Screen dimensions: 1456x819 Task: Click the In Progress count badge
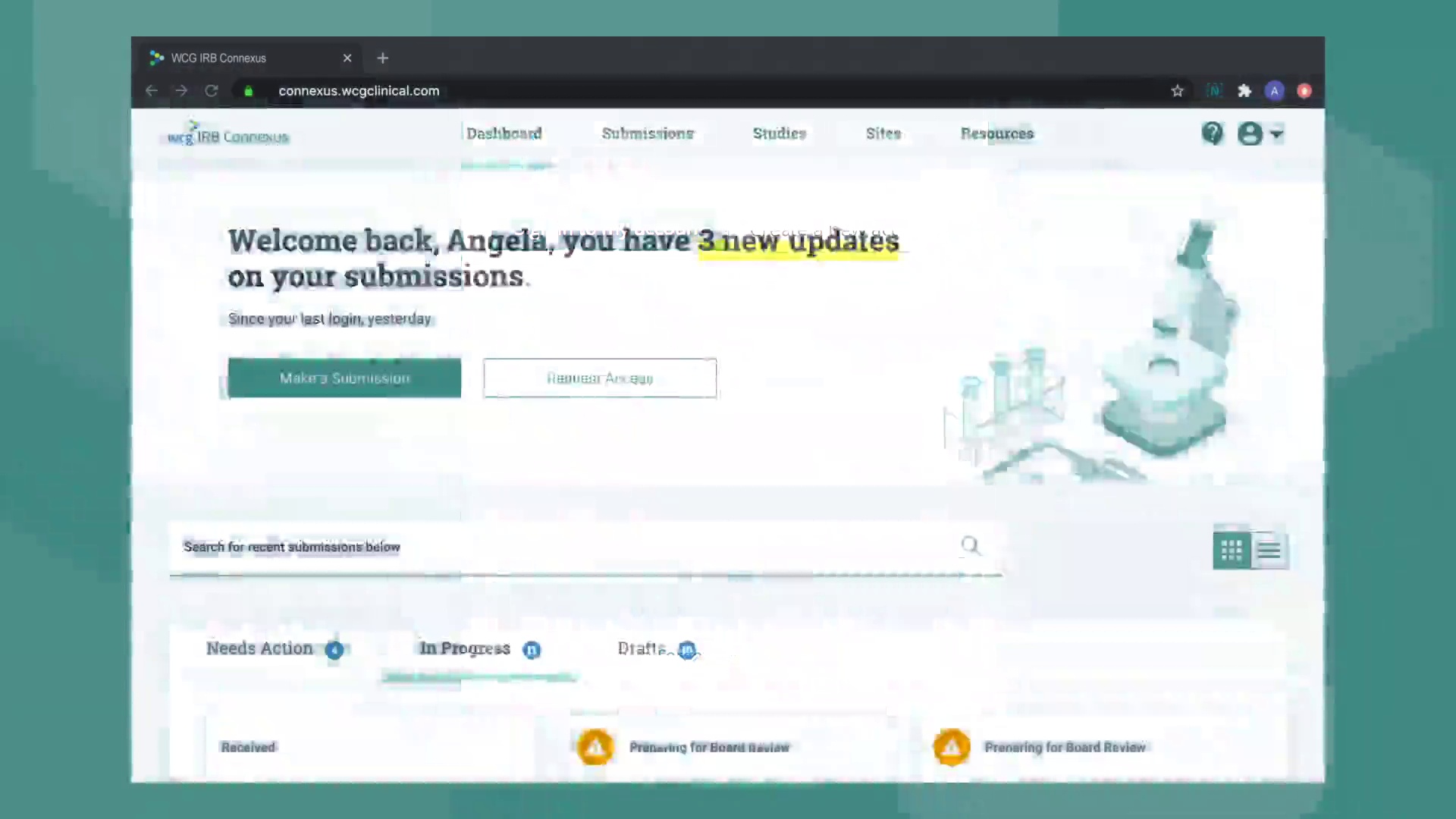pos(532,650)
